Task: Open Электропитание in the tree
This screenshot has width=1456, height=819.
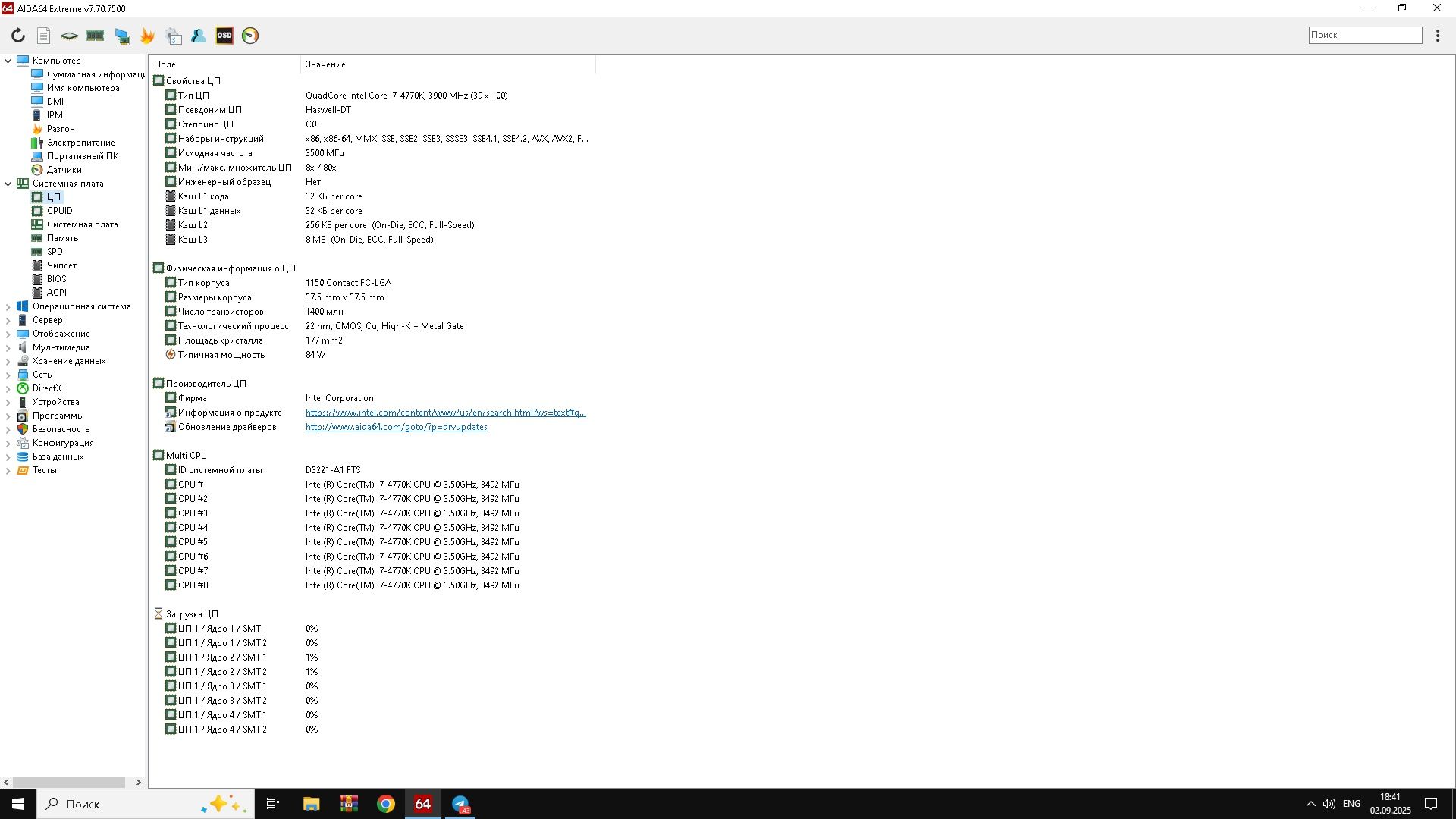Action: coord(73,143)
